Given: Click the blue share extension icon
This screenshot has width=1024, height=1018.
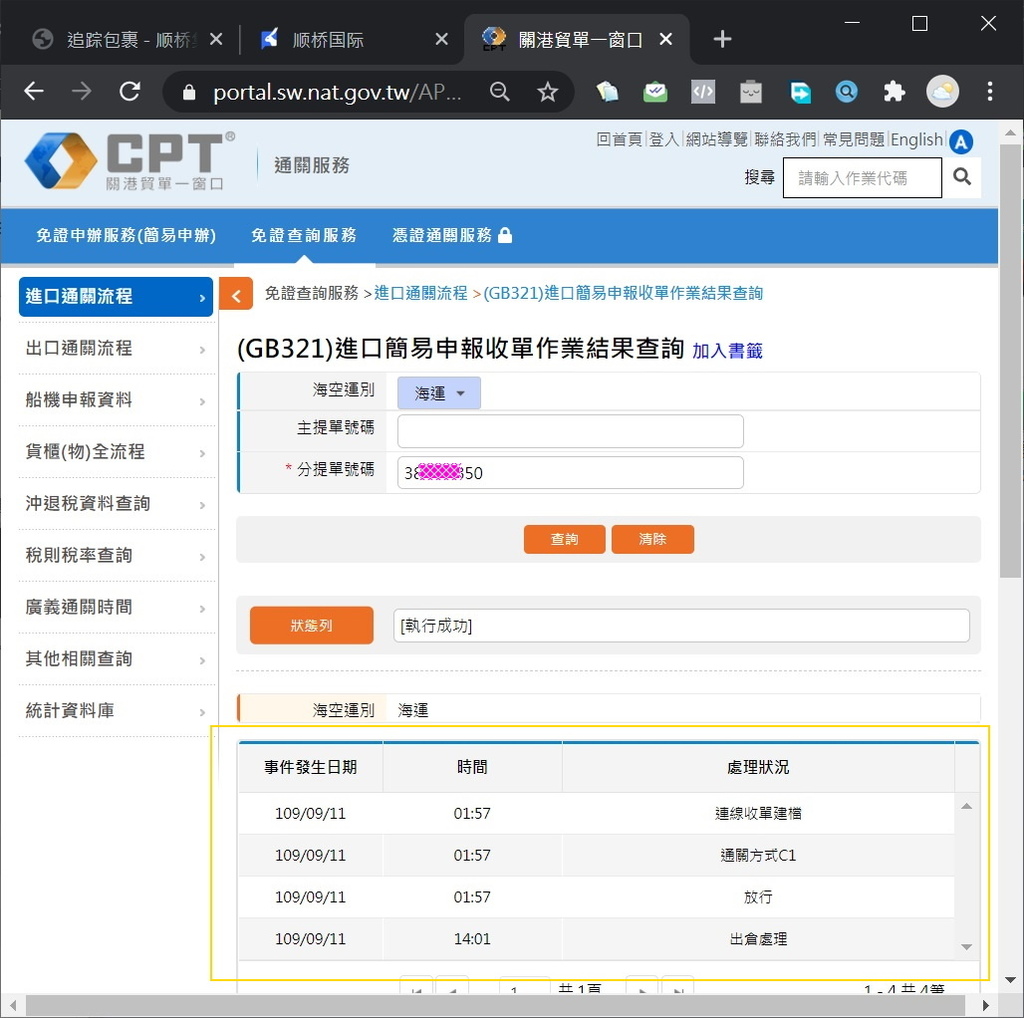Looking at the screenshot, I should 799,91.
